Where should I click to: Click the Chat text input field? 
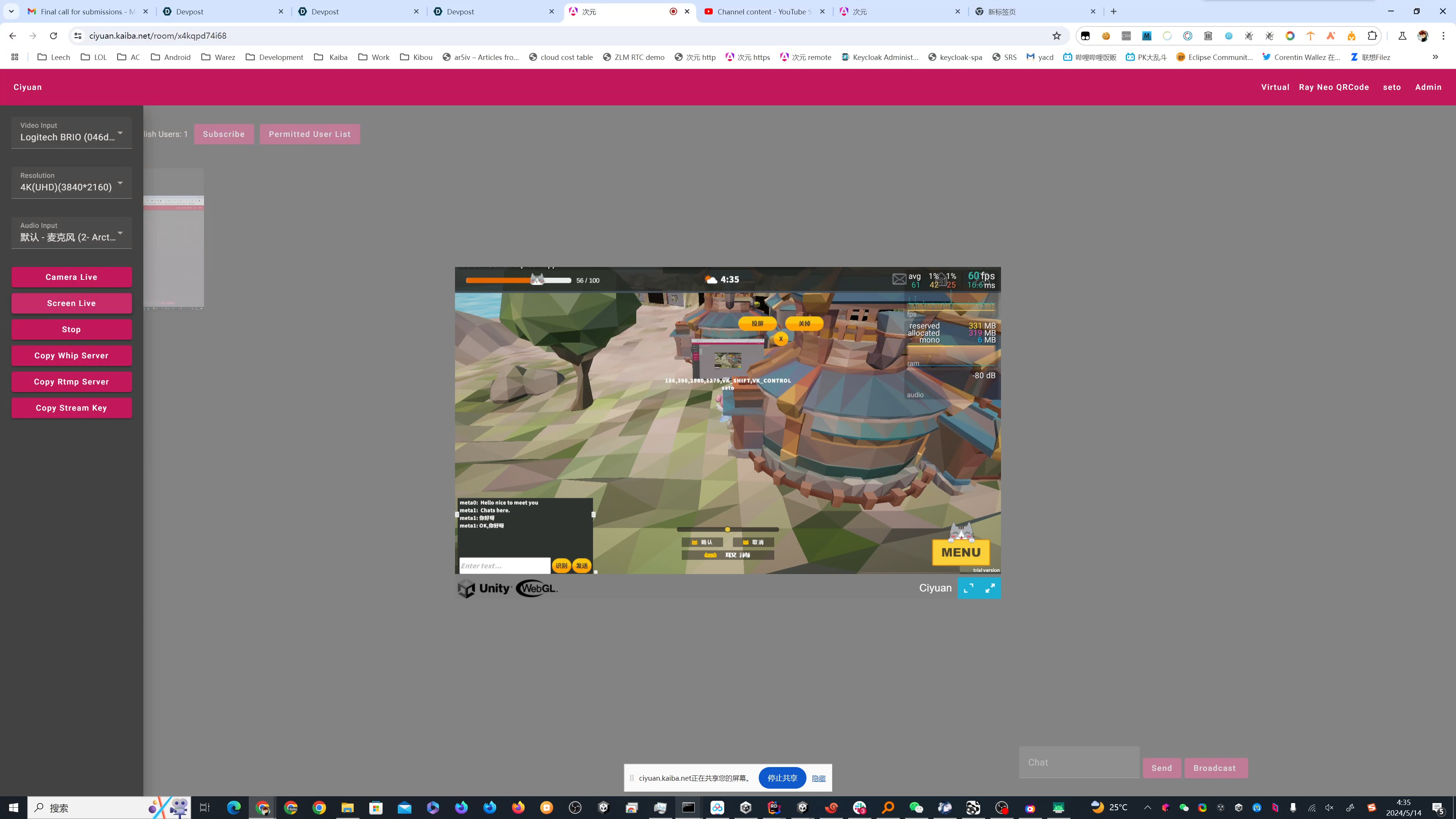tap(1078, 763)
